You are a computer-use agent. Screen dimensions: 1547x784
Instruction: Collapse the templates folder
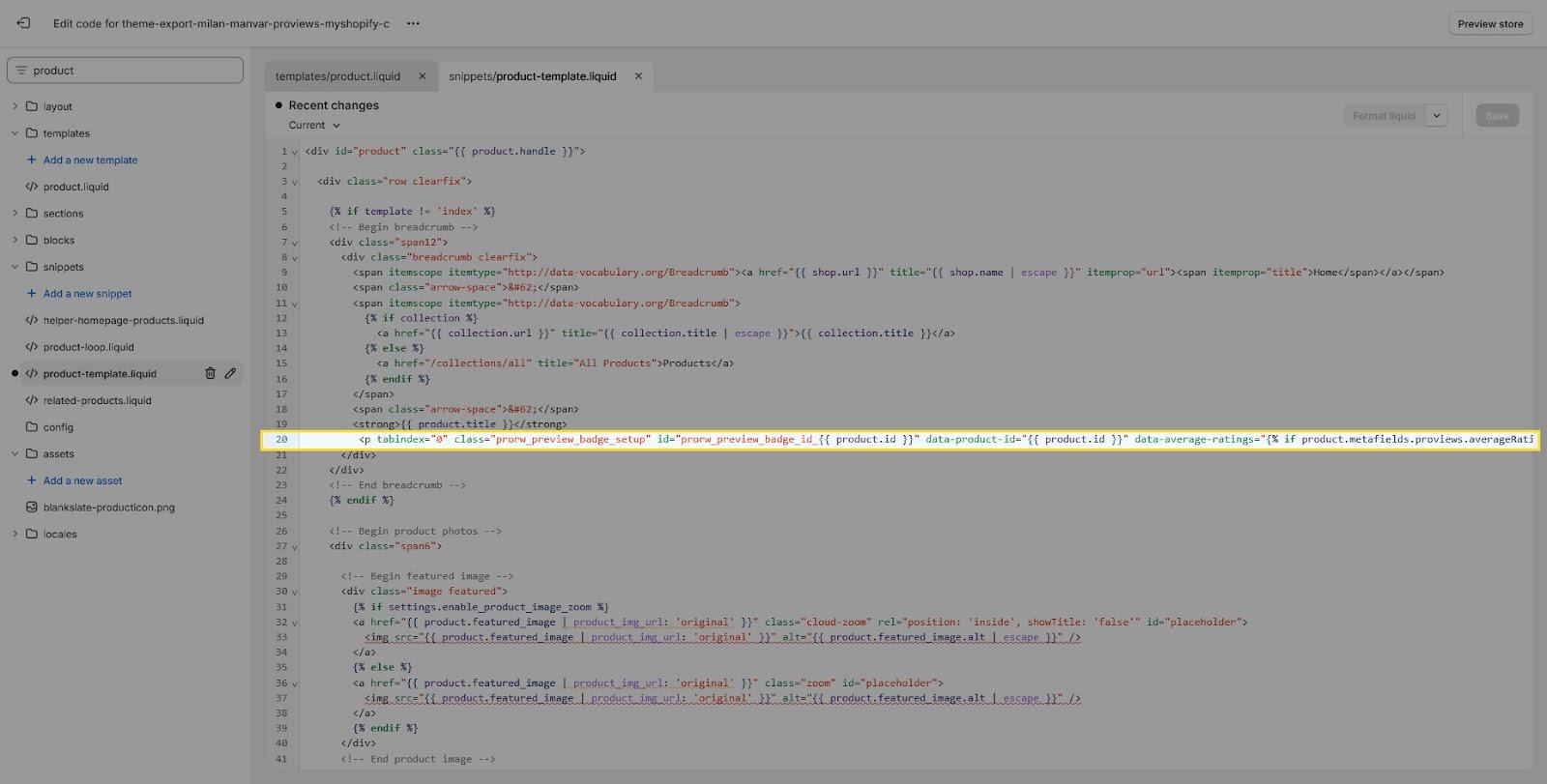pyautogui.click(x=15, y=133)
